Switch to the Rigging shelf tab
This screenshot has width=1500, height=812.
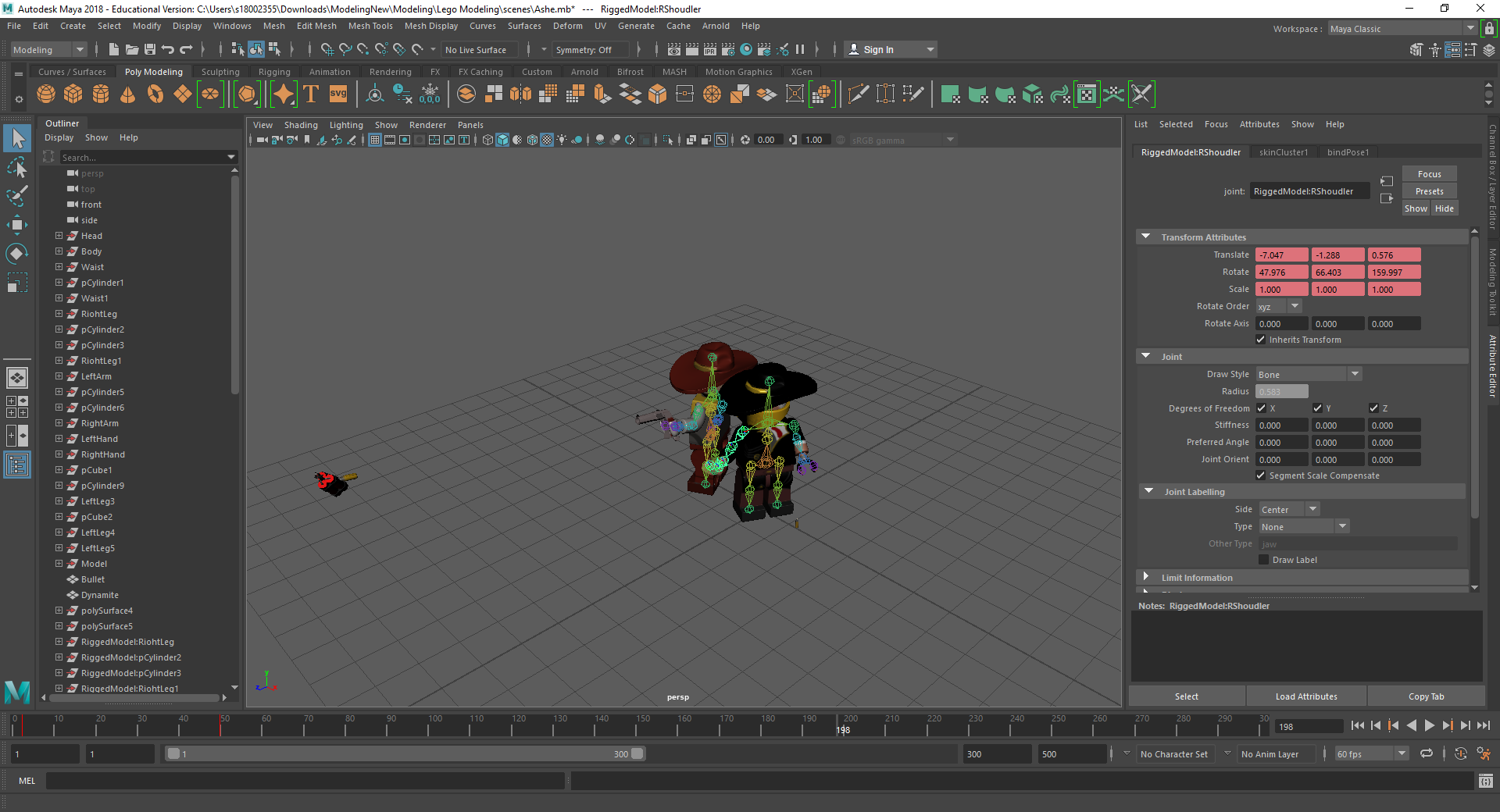tap(274, 72)
